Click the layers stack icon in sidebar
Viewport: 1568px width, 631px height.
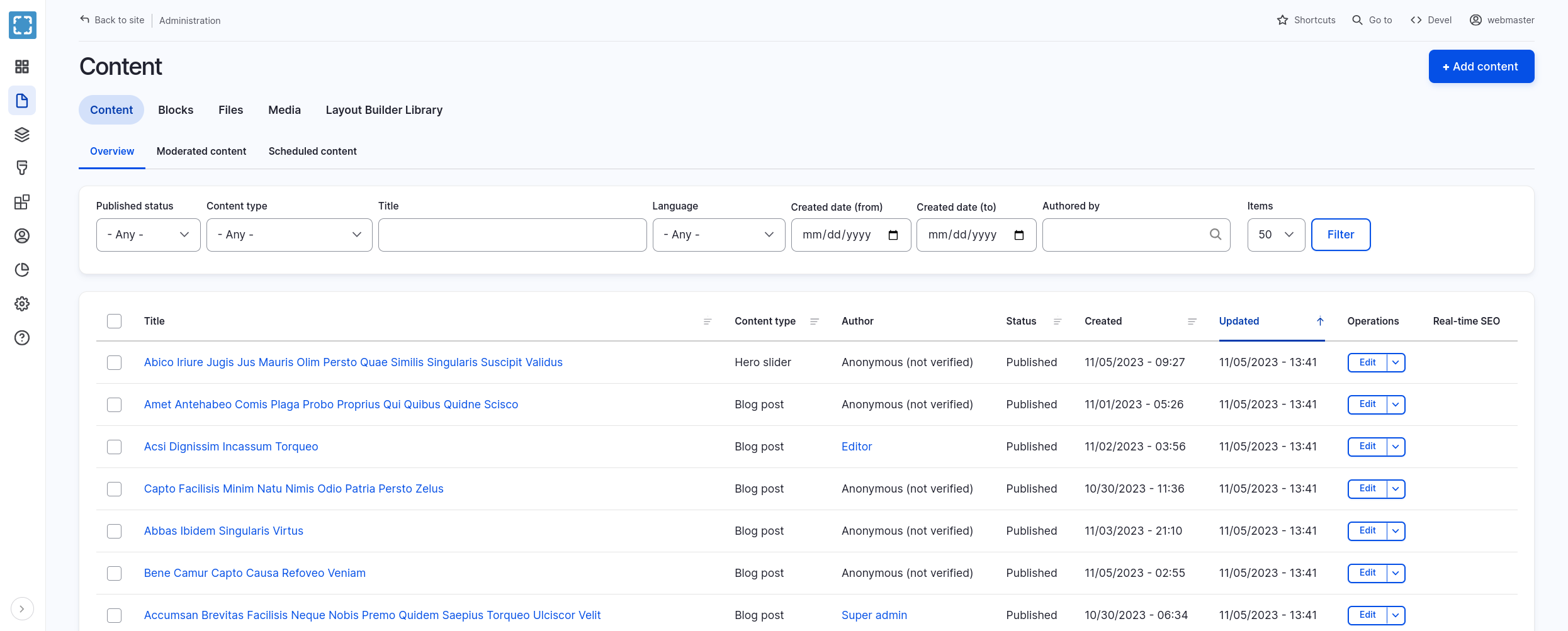[22, 135]
